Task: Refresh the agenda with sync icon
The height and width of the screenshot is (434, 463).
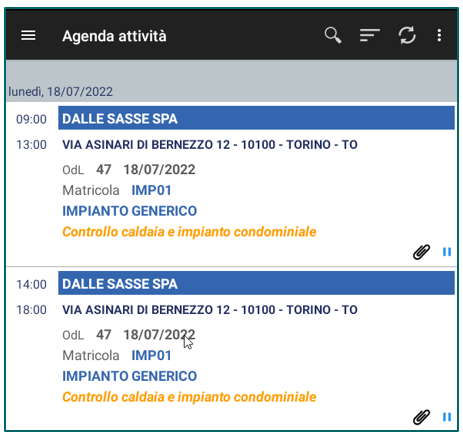Action: click(407, 35)
